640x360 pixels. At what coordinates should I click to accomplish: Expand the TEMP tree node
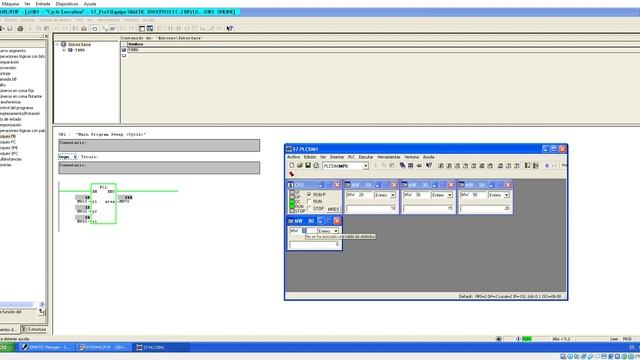point(64,50)
